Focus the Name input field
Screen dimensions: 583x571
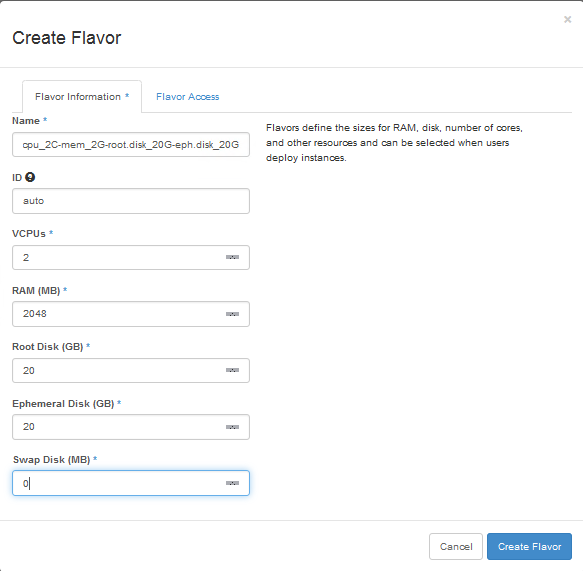tap(131, 145)
